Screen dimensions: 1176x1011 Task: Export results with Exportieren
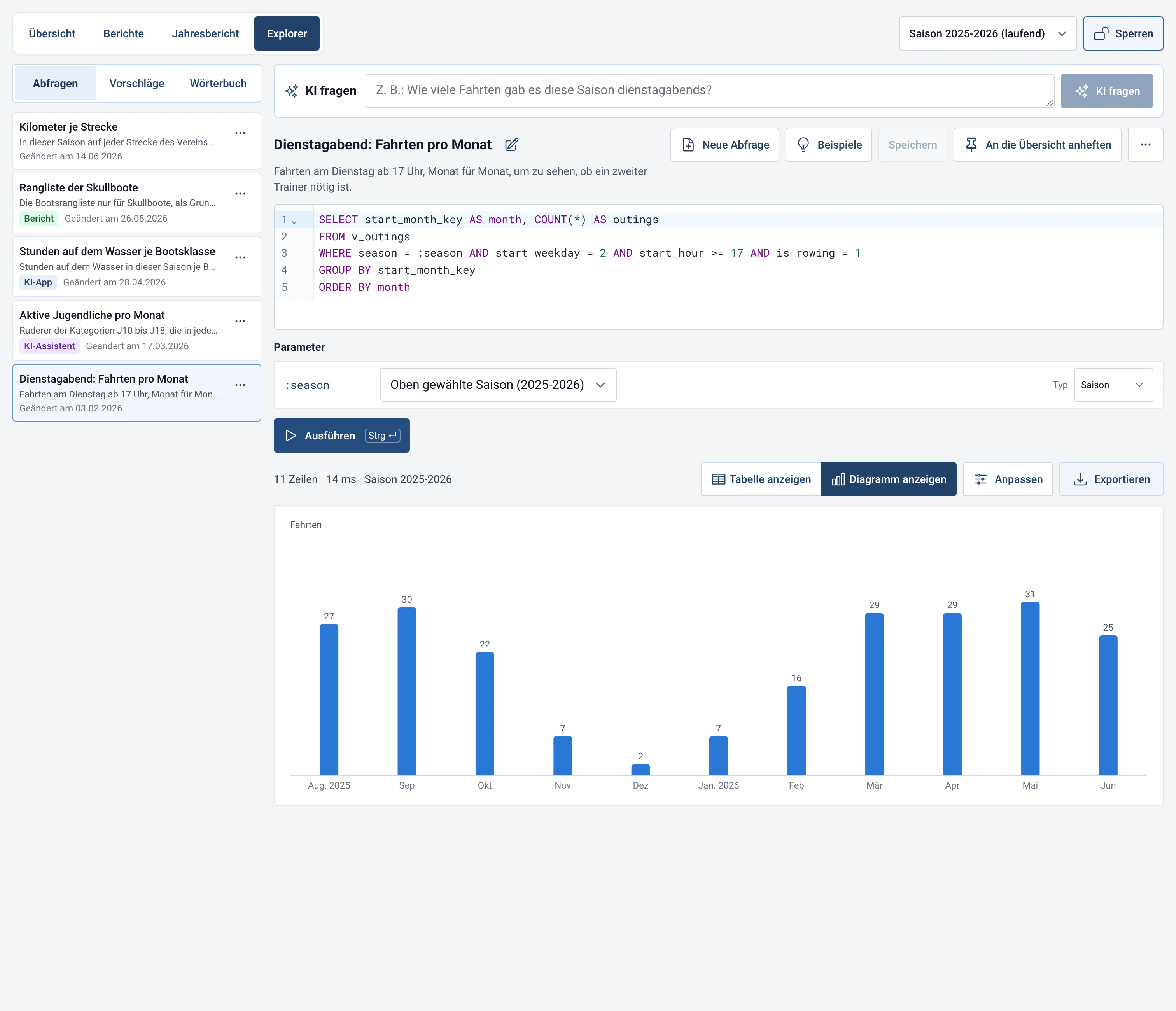(1111, 479)
